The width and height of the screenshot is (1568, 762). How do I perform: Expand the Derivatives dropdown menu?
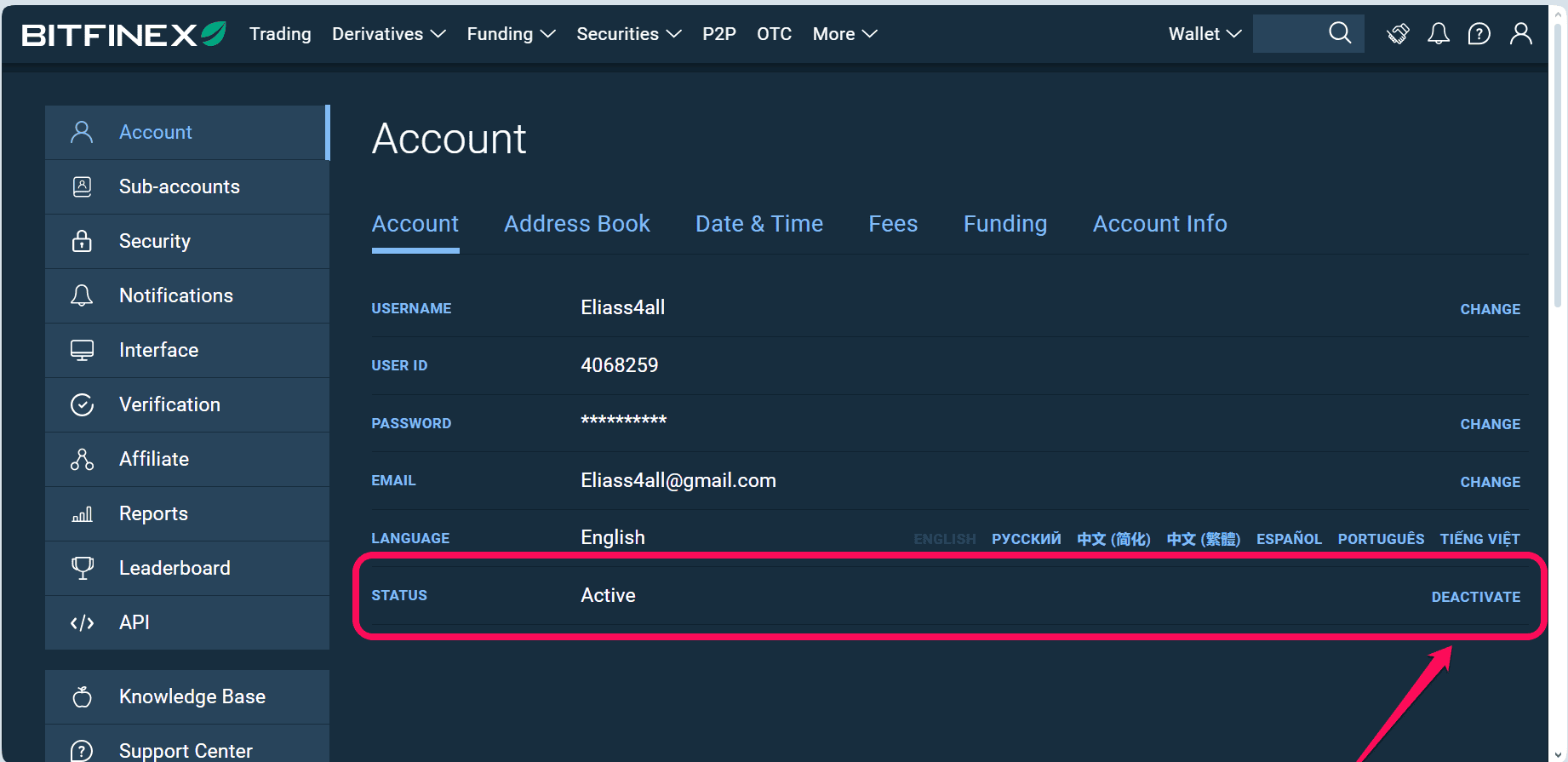coord(389,34)
